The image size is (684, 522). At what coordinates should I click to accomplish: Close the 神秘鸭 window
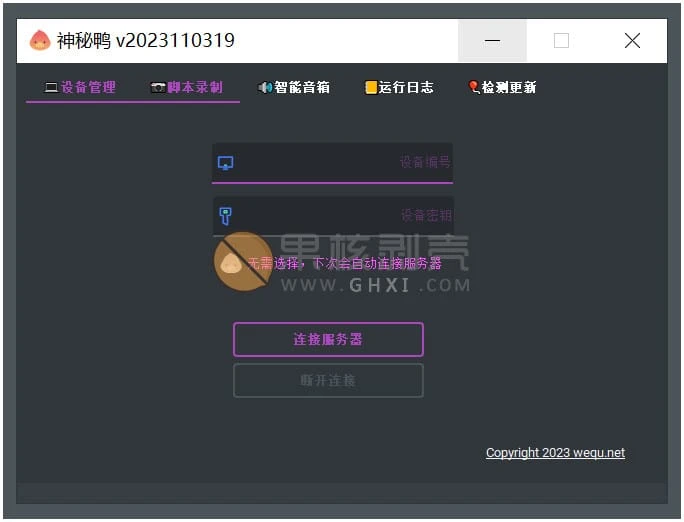pyautogui.click(x=632, y=41)
